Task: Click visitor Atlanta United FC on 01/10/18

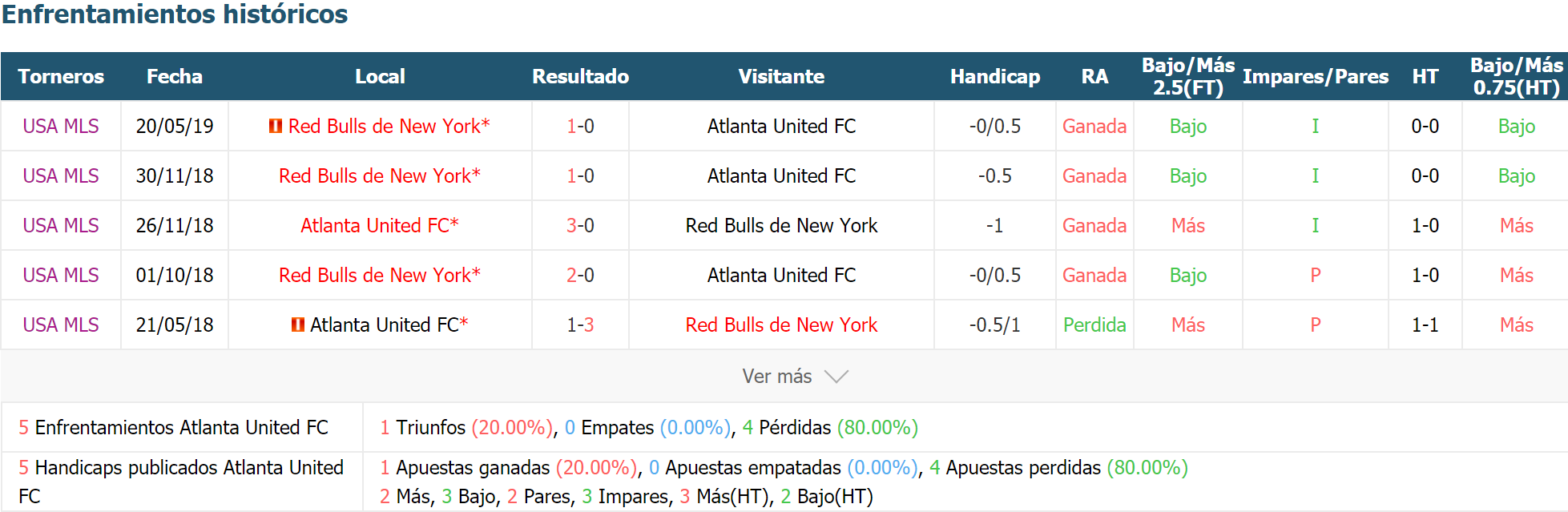Action: click(x=781, y=275)
